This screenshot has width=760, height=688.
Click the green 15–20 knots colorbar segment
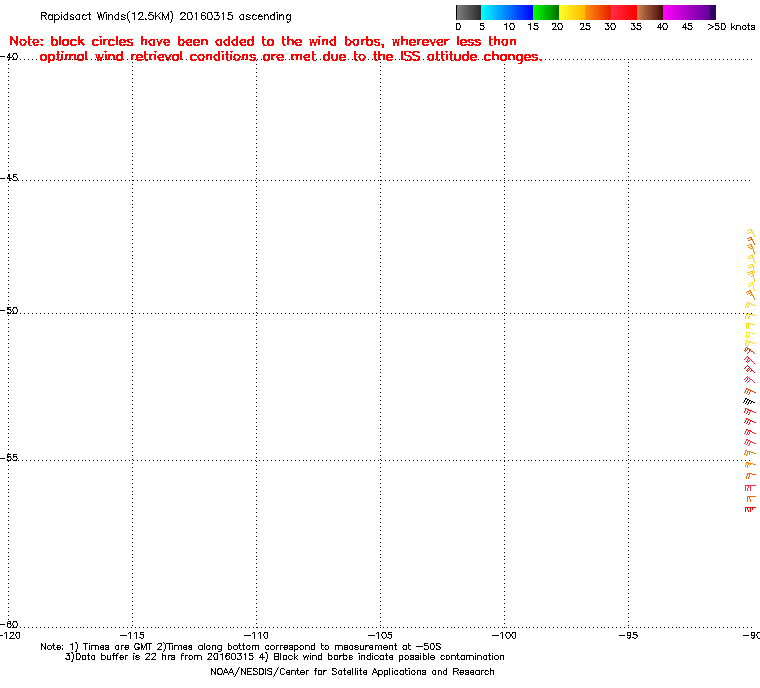(x=546, y=12)
